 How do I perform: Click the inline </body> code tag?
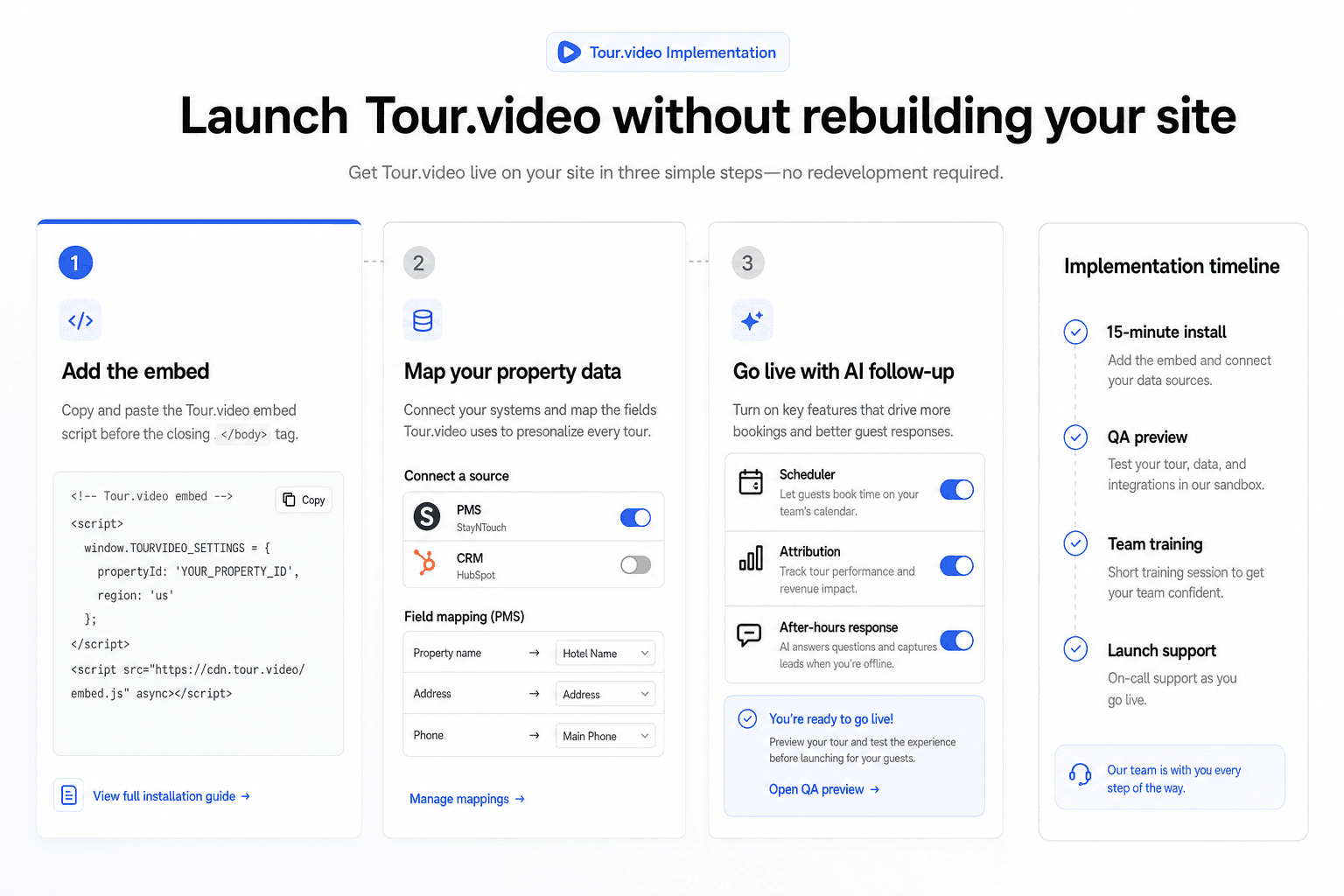click(243, 434)
